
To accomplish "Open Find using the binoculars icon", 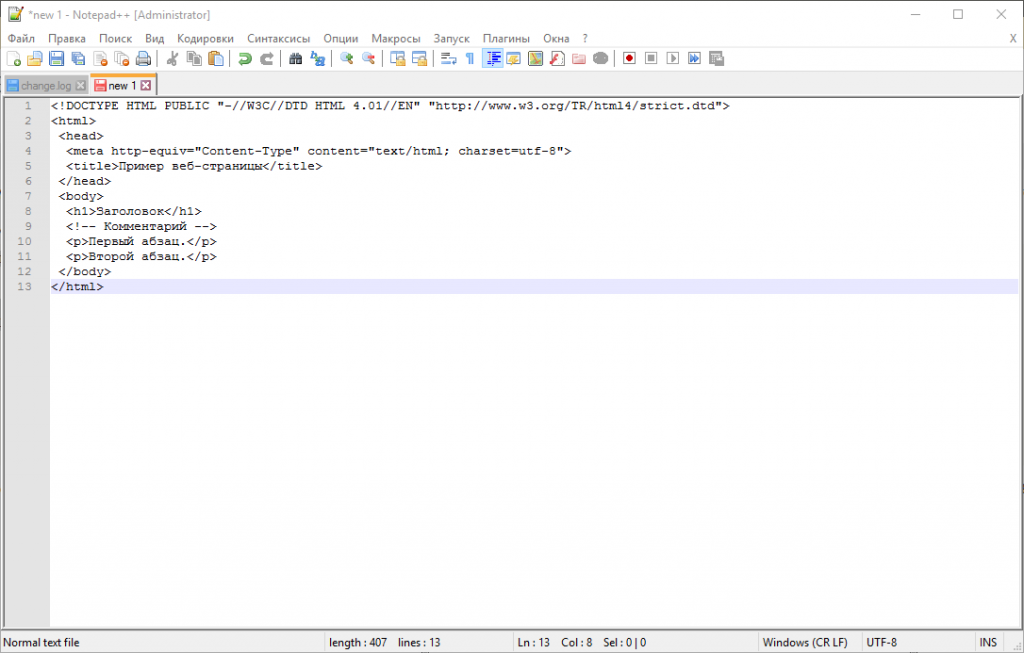I will tap(296, 59).
